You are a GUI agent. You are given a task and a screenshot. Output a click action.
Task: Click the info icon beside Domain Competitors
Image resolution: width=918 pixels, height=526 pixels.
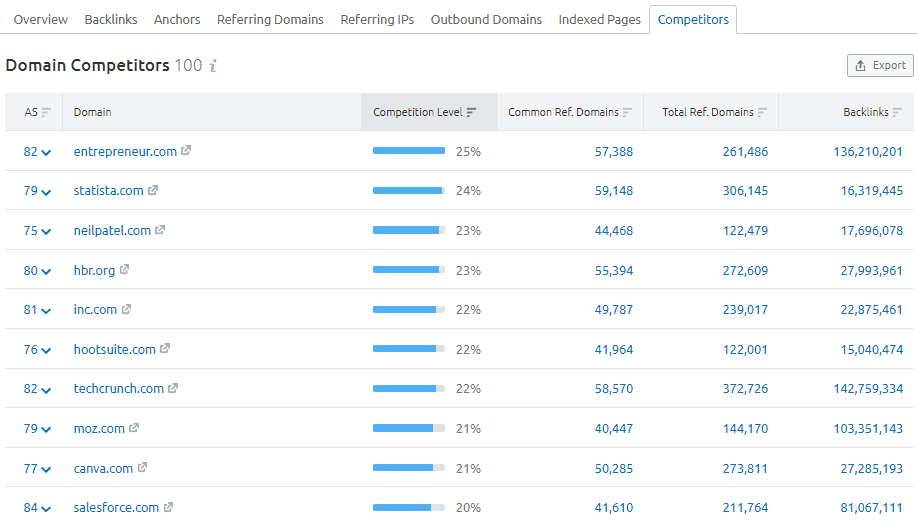point(214,66)
